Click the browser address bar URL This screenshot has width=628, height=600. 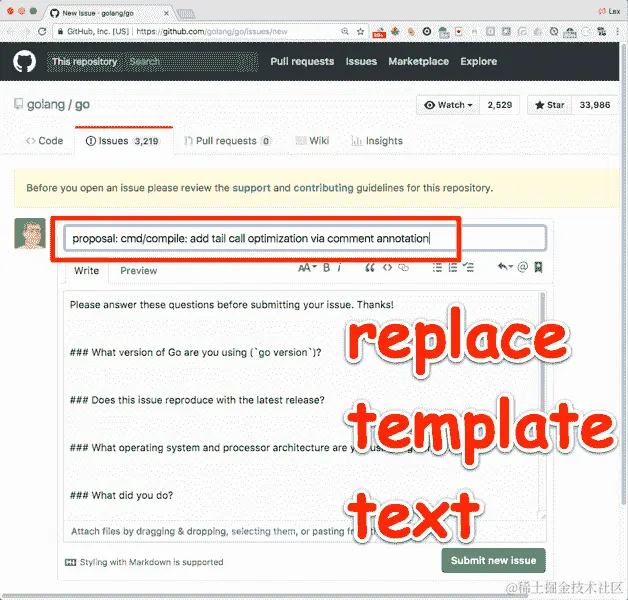[x=211, y=31]
